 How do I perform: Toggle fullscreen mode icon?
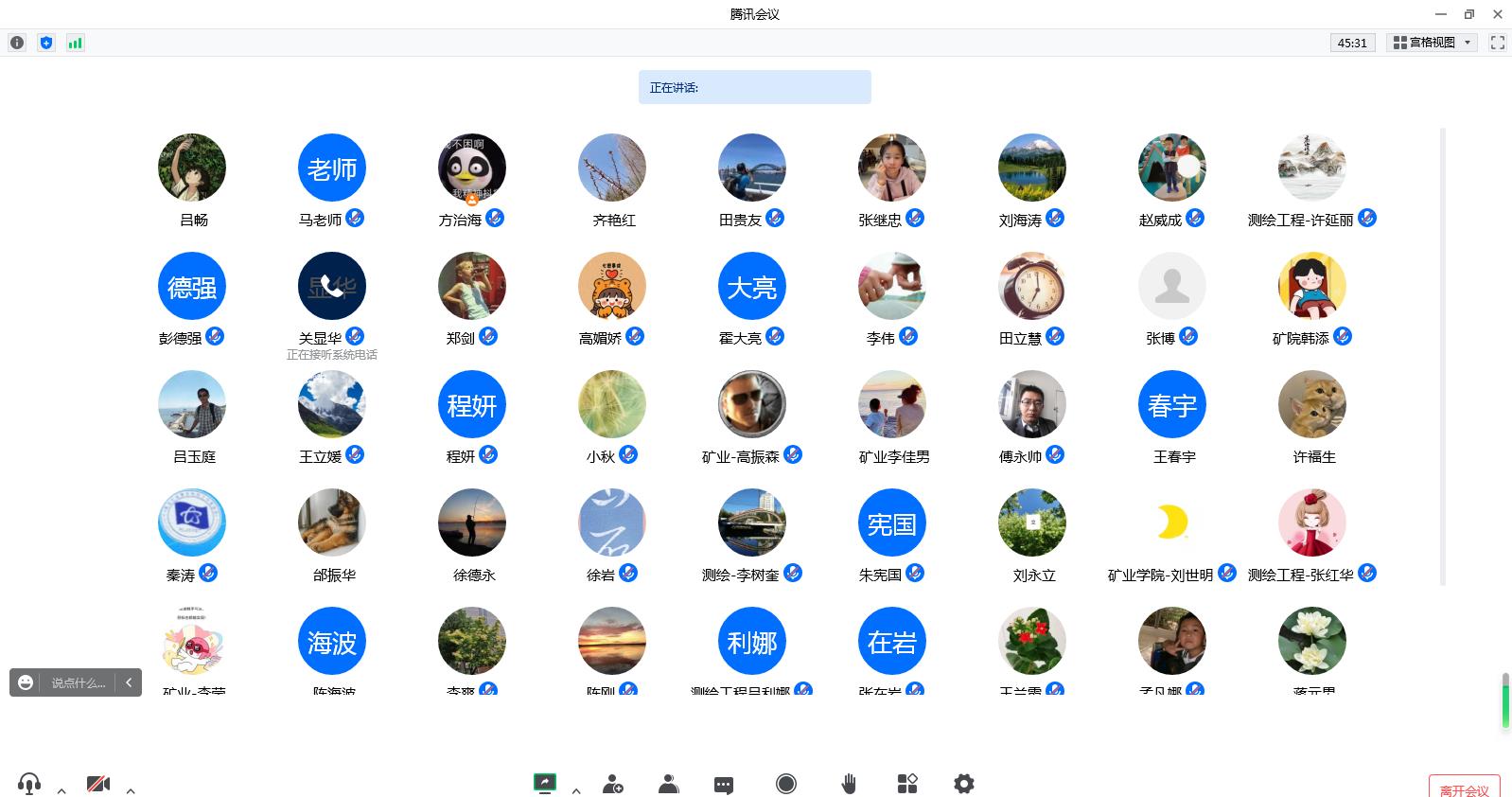[x=1498, y=43]
